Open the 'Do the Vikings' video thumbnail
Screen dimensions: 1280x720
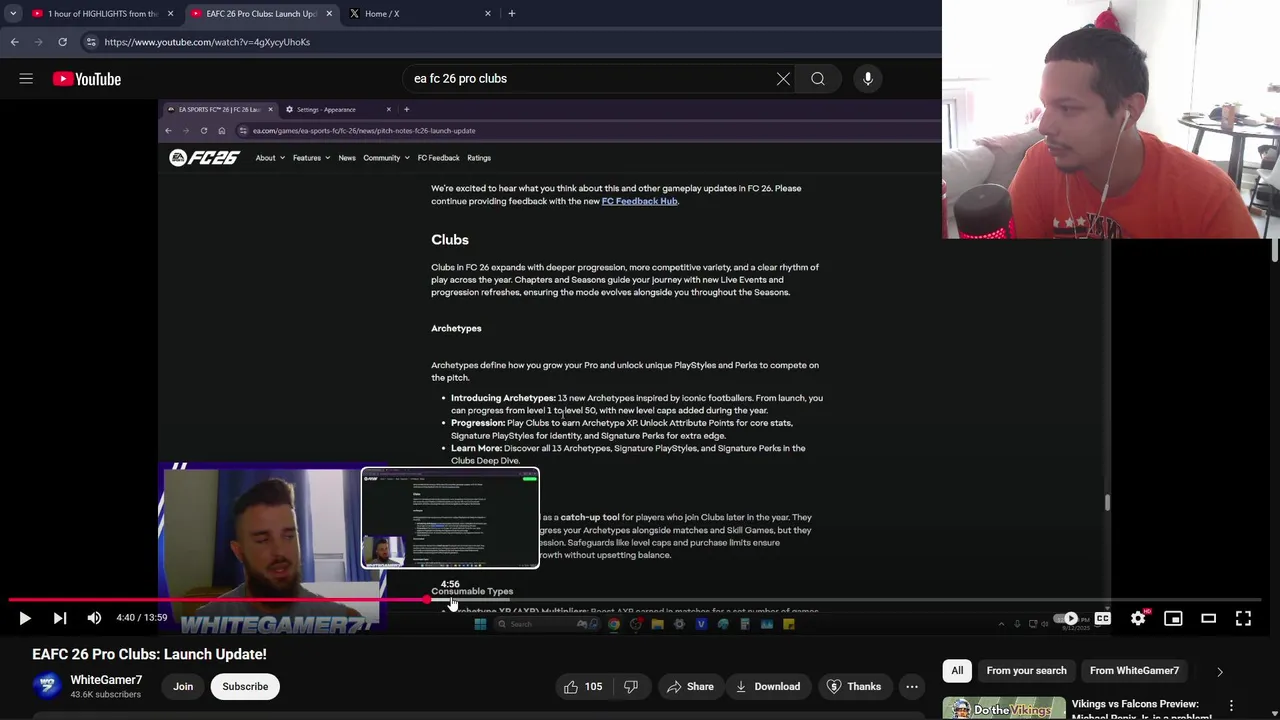point(1003,709)
